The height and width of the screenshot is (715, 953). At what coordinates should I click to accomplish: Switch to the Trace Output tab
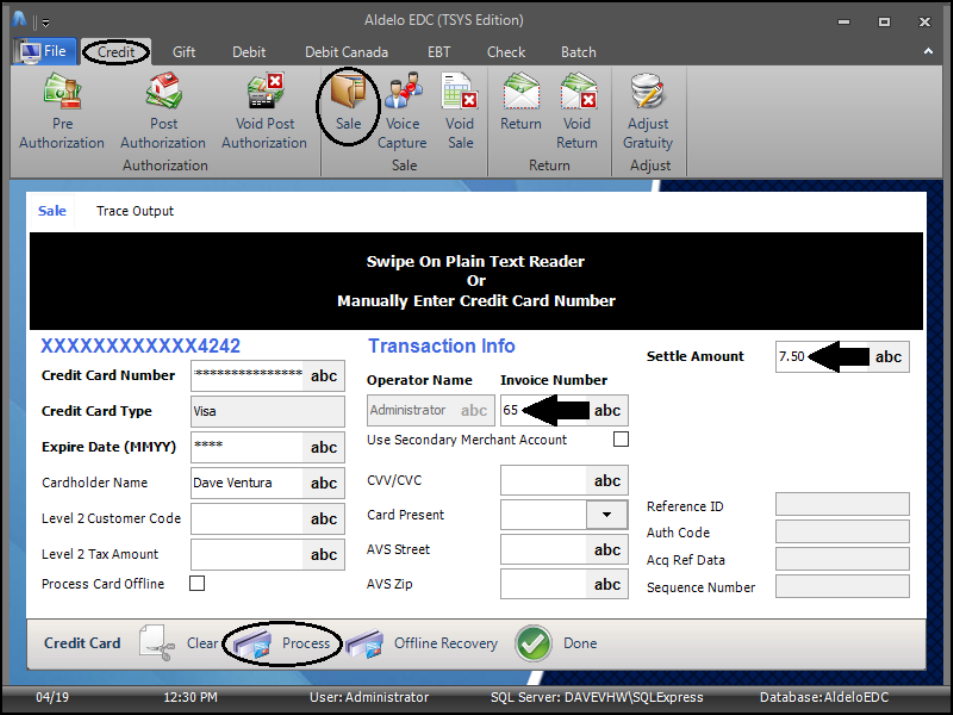click(134, 211)
